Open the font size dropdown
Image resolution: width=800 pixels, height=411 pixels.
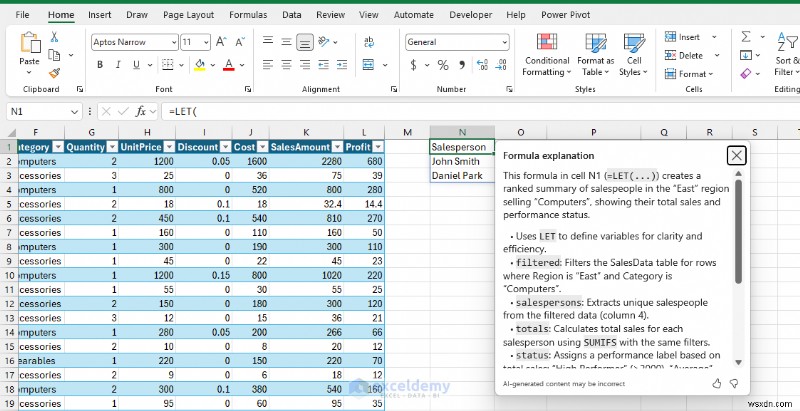[206, 42]
